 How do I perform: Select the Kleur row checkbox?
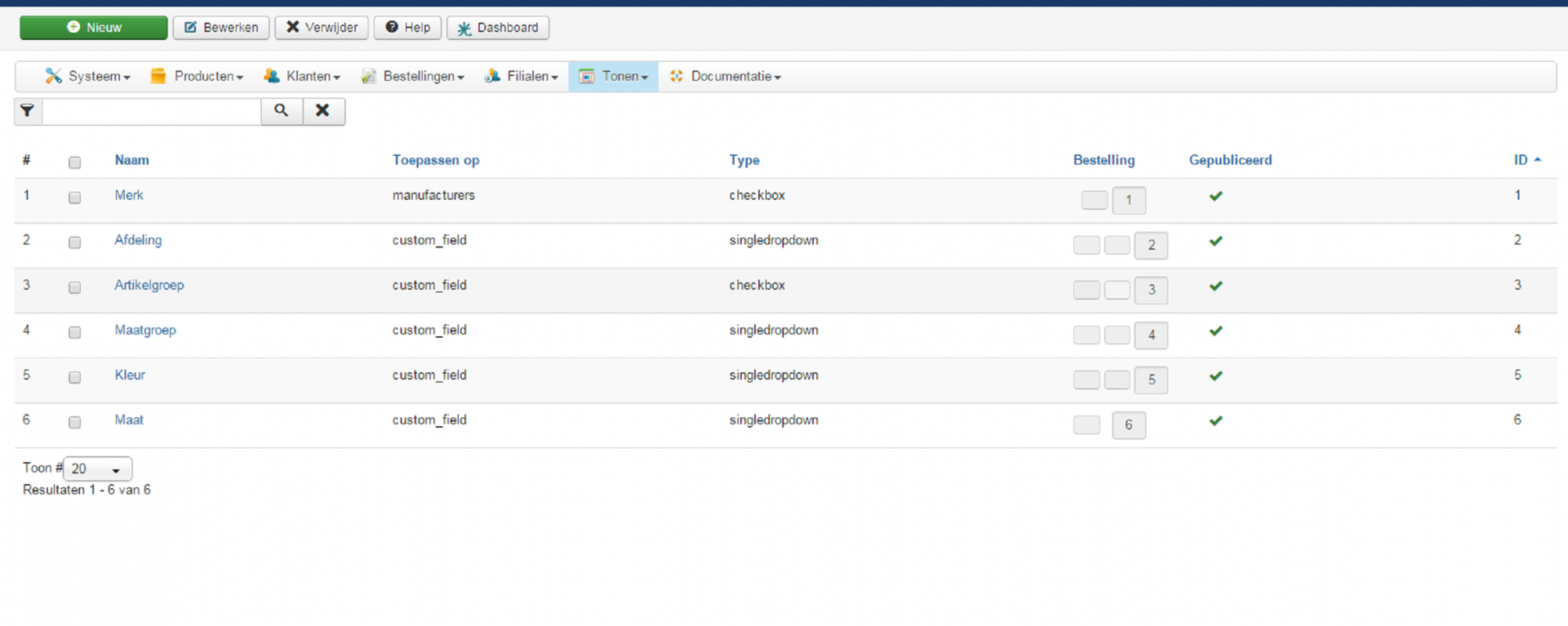click(x=74, y=377)
